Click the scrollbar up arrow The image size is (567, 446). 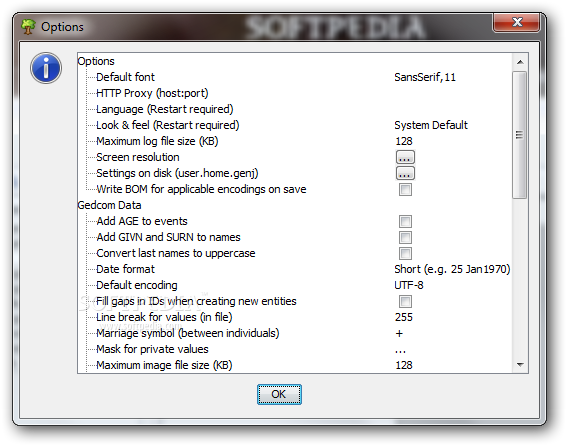pyautogui.click(x=520, y=62)
